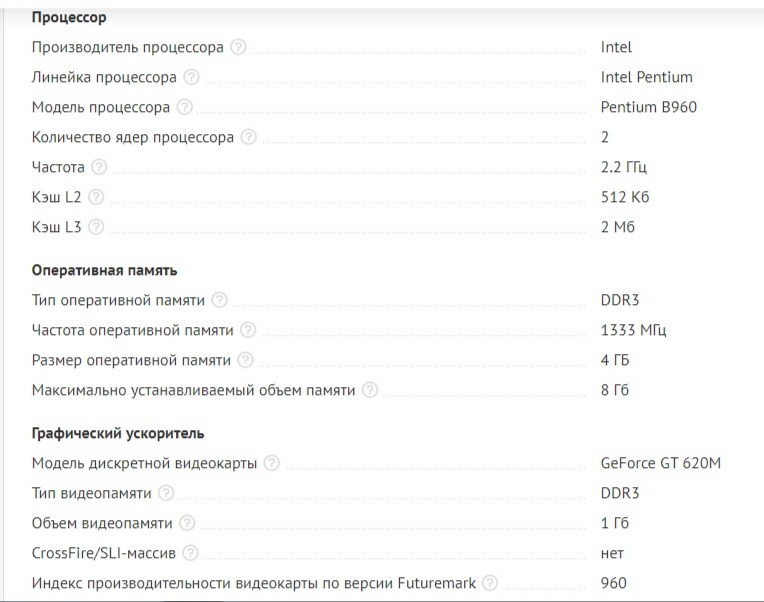The image size is (764, 602).
Task: Click question icon beside Модель дискретной видеокарты
Action: (271, 463)
